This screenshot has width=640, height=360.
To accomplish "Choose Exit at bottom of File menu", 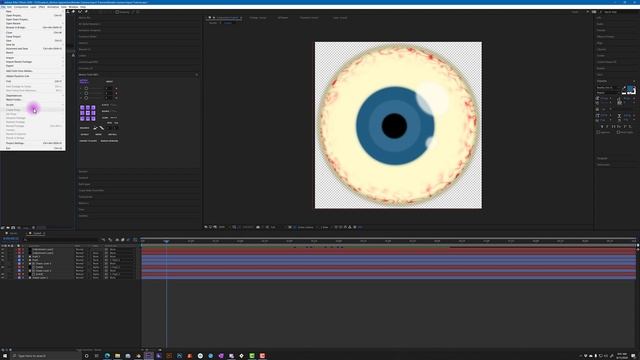I will point(33,148).
